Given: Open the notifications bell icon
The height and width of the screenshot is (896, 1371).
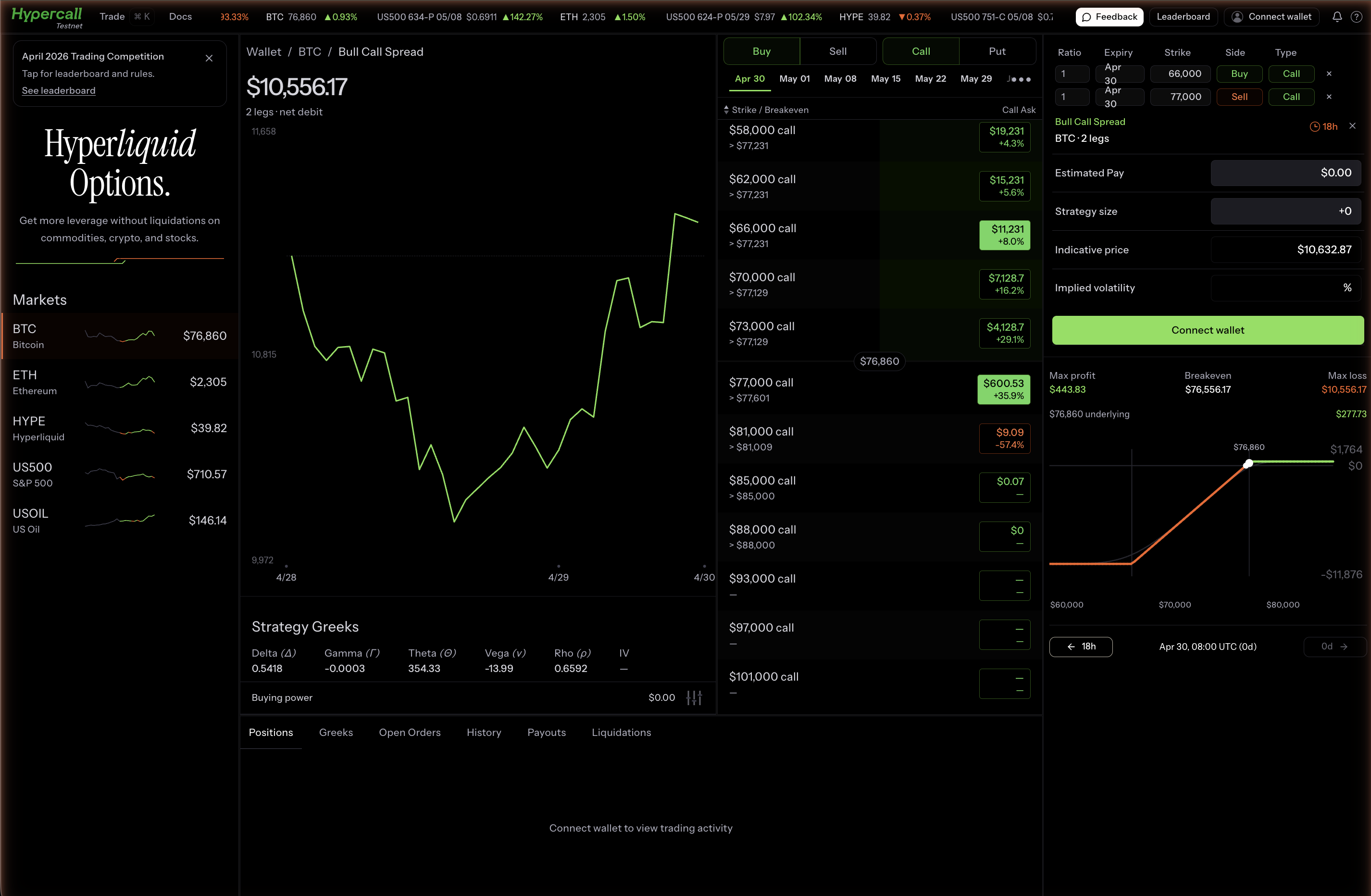Looking at the screenshot, I should click(x=1336, y=17).
